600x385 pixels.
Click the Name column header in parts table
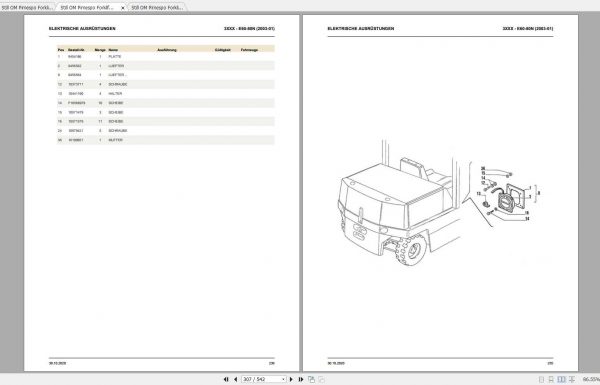[113, 50]
